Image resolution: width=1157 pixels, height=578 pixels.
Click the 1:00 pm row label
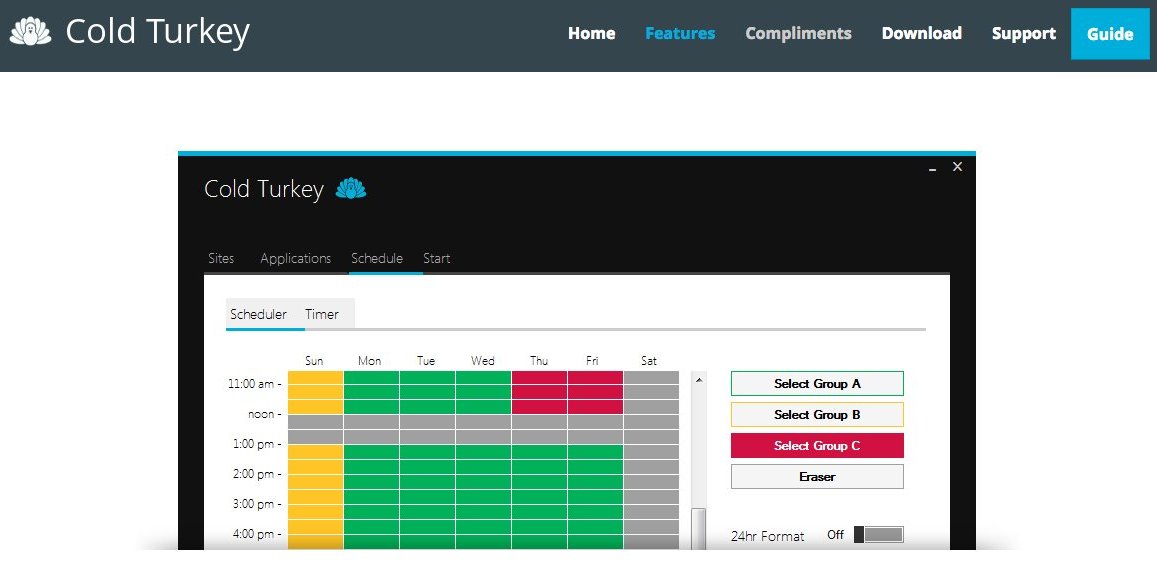(x=258, y=444)
